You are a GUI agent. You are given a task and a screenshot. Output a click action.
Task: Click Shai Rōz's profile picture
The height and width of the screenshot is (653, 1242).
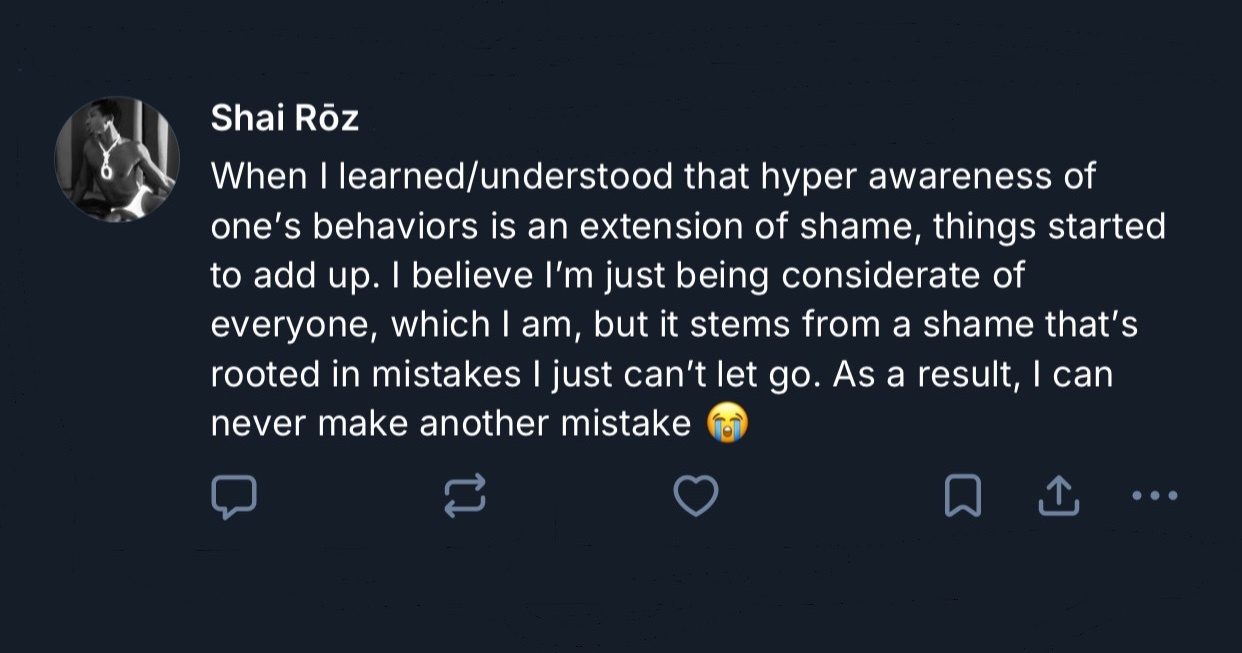[x=117, y=159]
